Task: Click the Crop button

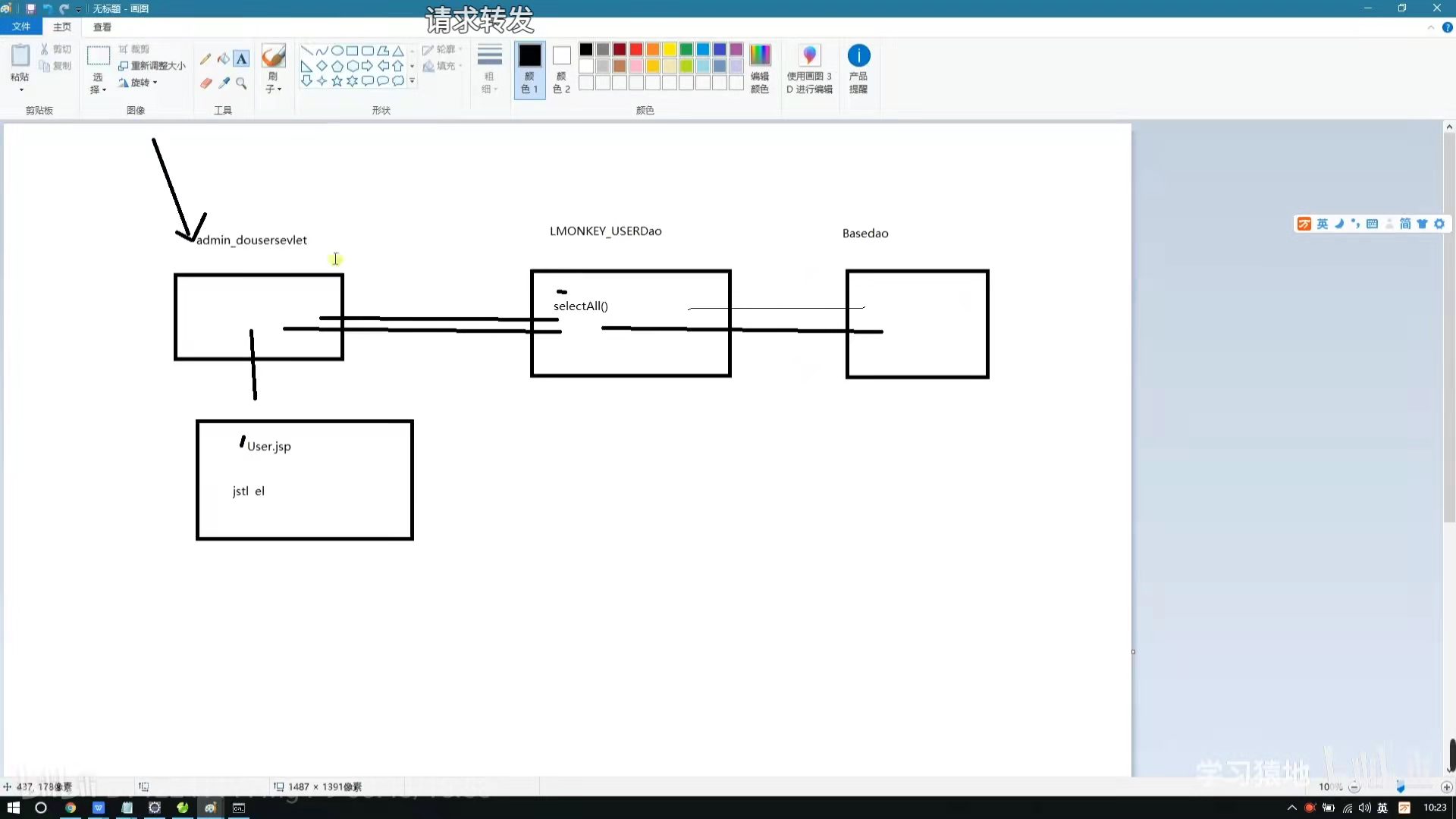Action: point(134,49)
